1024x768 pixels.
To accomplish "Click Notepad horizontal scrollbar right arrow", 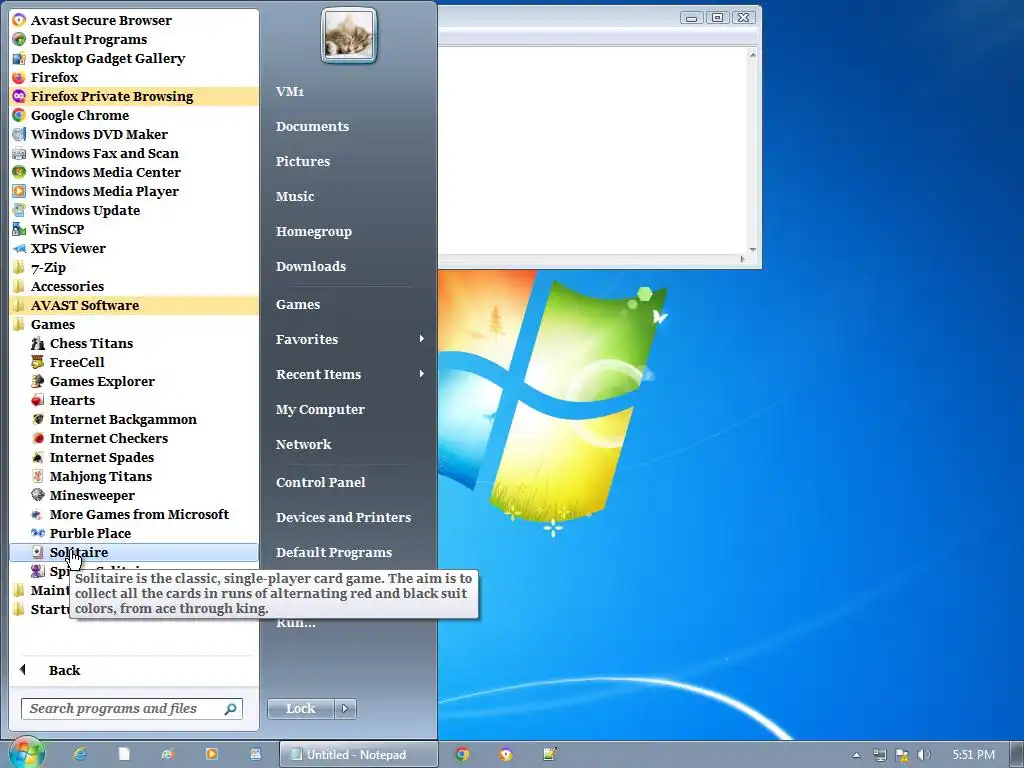I will pyautogui.click(x=742, y=259).
